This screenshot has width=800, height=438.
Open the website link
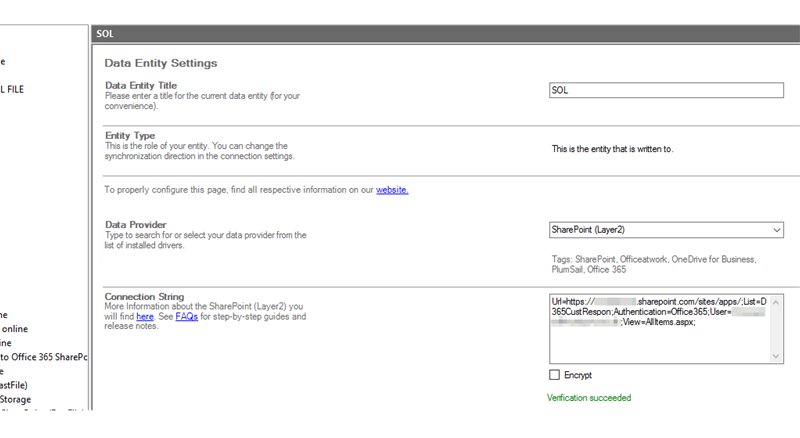[392, 190]
